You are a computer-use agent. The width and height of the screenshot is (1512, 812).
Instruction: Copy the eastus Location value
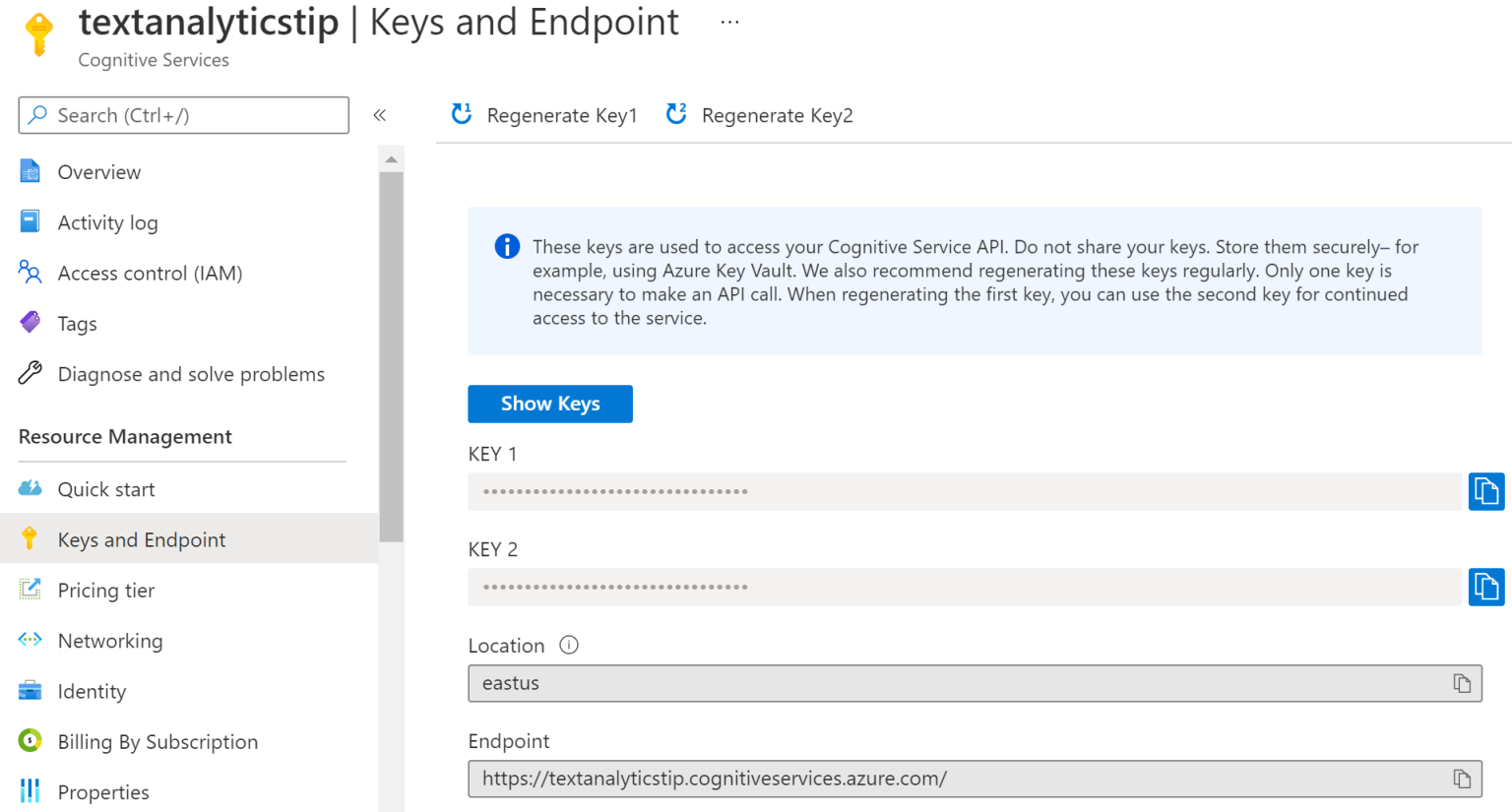point(1461,683)
